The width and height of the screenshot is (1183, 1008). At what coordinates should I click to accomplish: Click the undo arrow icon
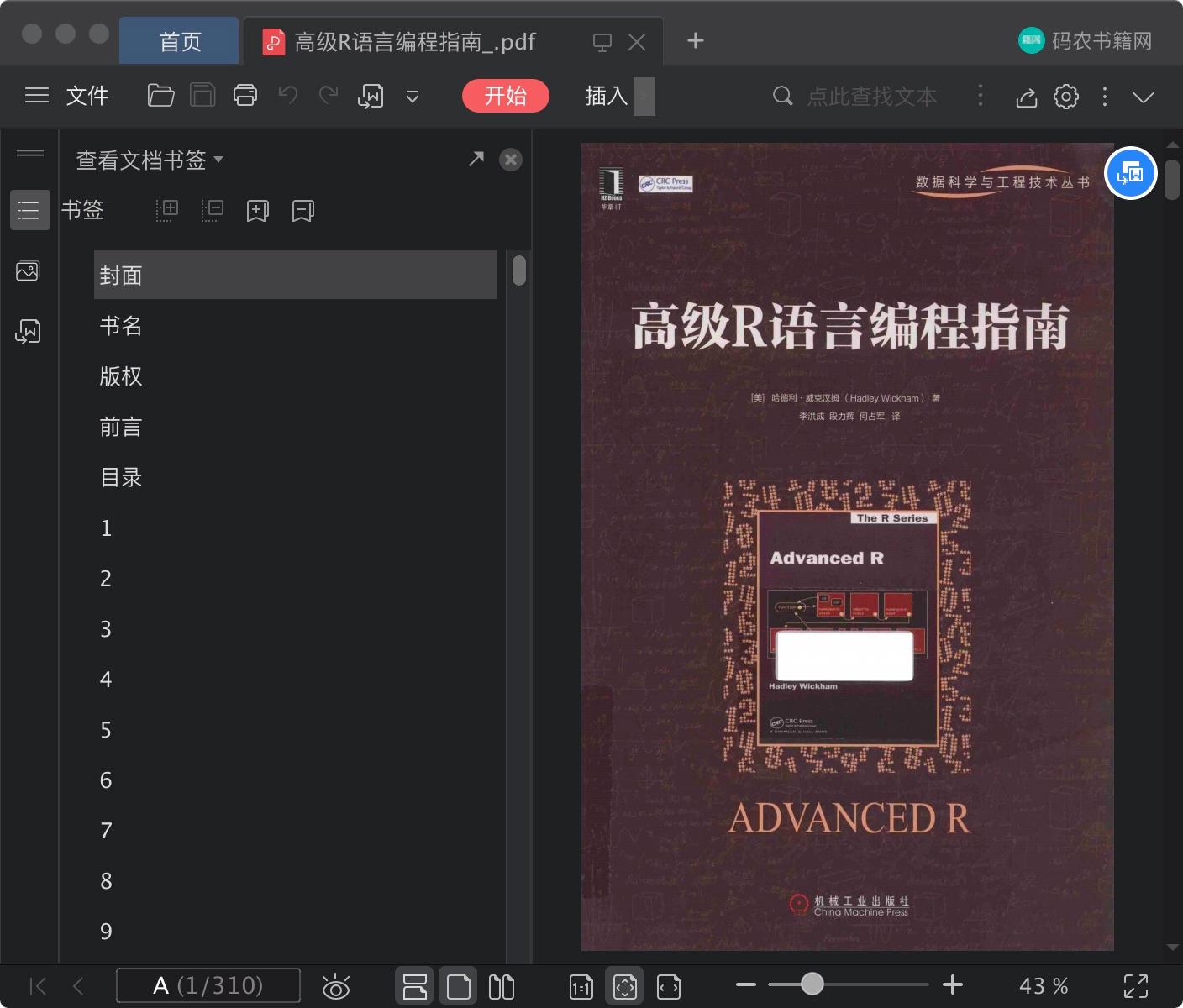tap(288, 95)
